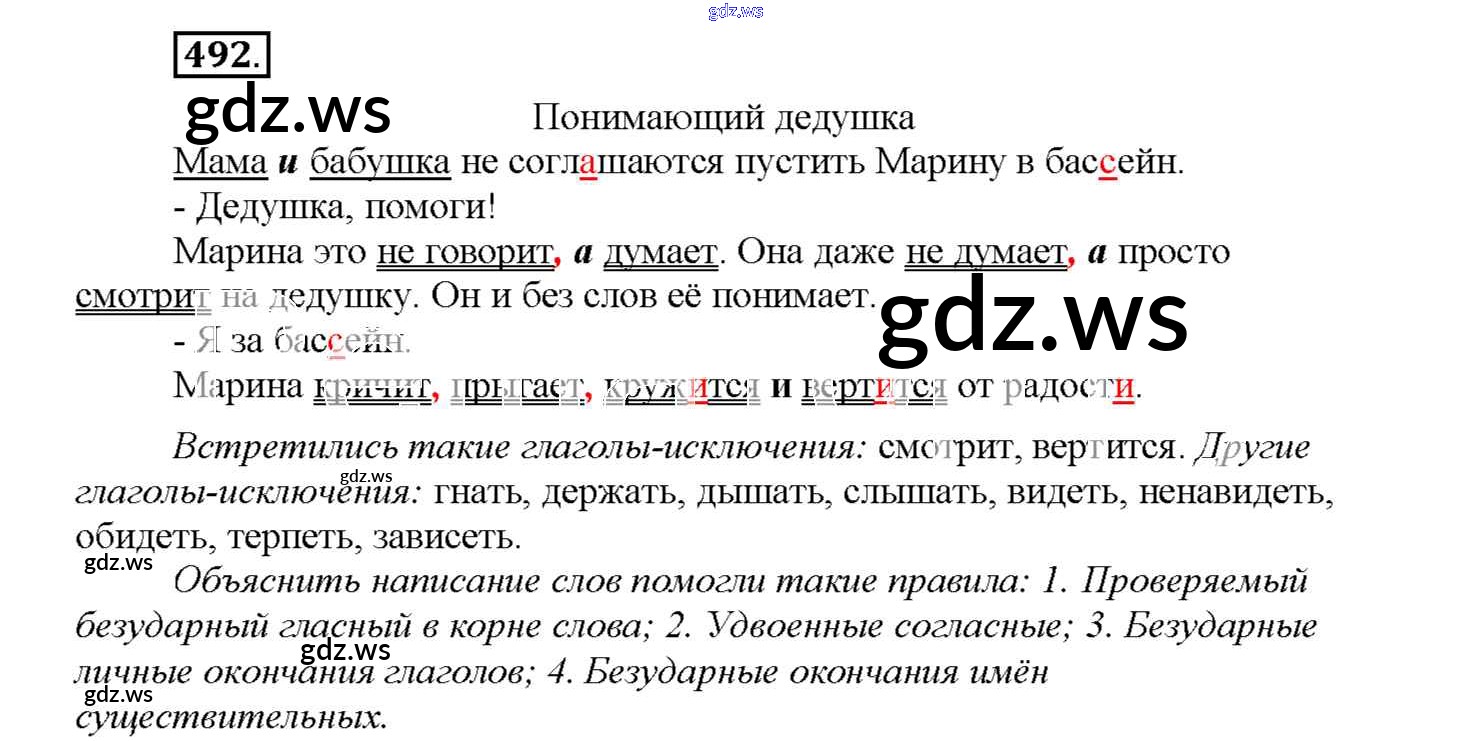The height and width of the screenshot is (741, 1471).
Task: Click the line "- Дедушка, помоги!"
Action: pyautogui.click(x=335, y=207)
